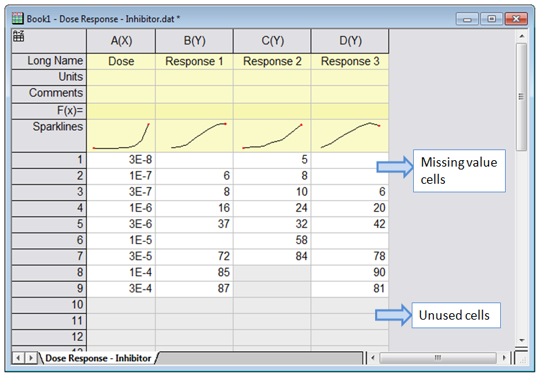Click the horizontal scrollbar left arrow

tap(373, 358)
